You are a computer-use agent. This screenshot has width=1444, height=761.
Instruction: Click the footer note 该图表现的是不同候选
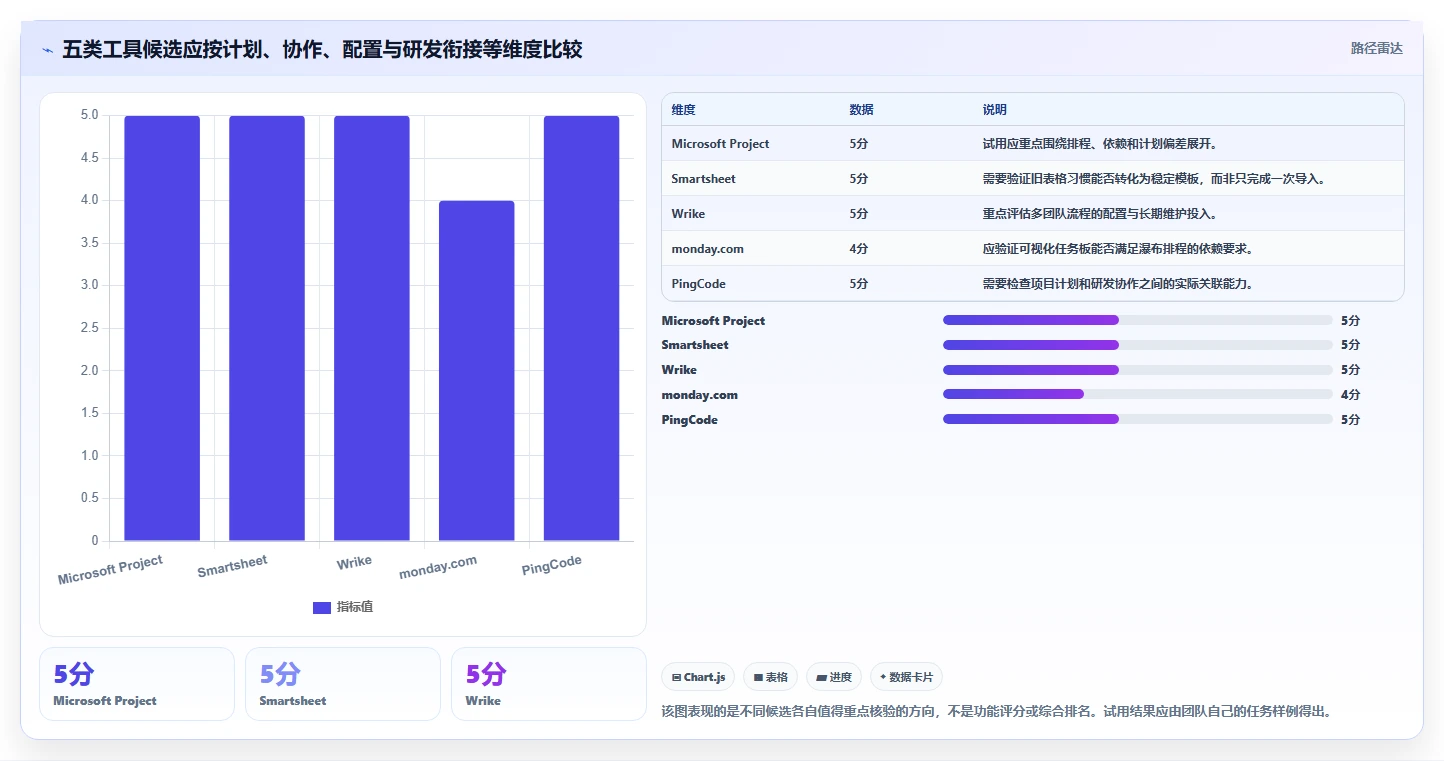[996, 712]
